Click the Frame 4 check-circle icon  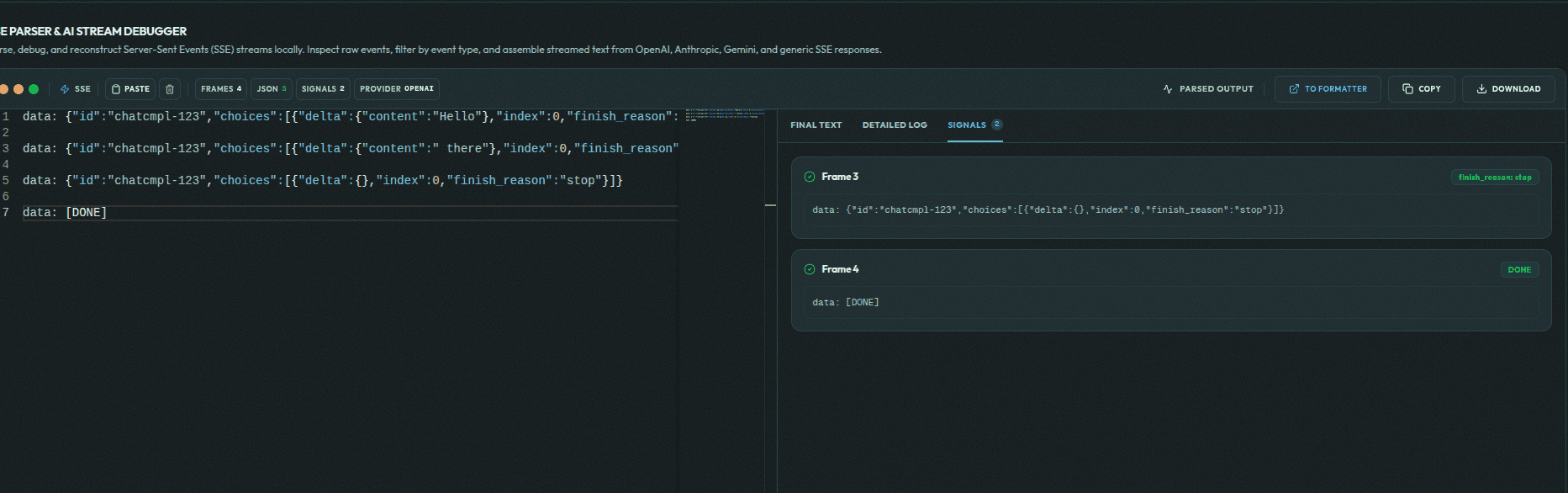pos(810,269)
